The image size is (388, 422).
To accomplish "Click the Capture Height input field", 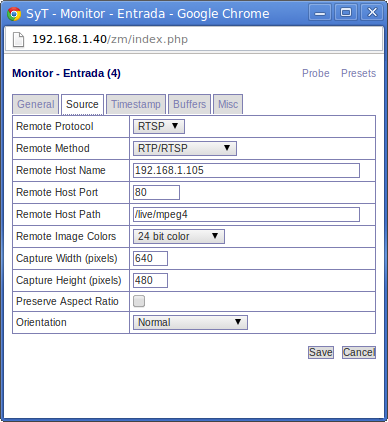I will point(150,280).
